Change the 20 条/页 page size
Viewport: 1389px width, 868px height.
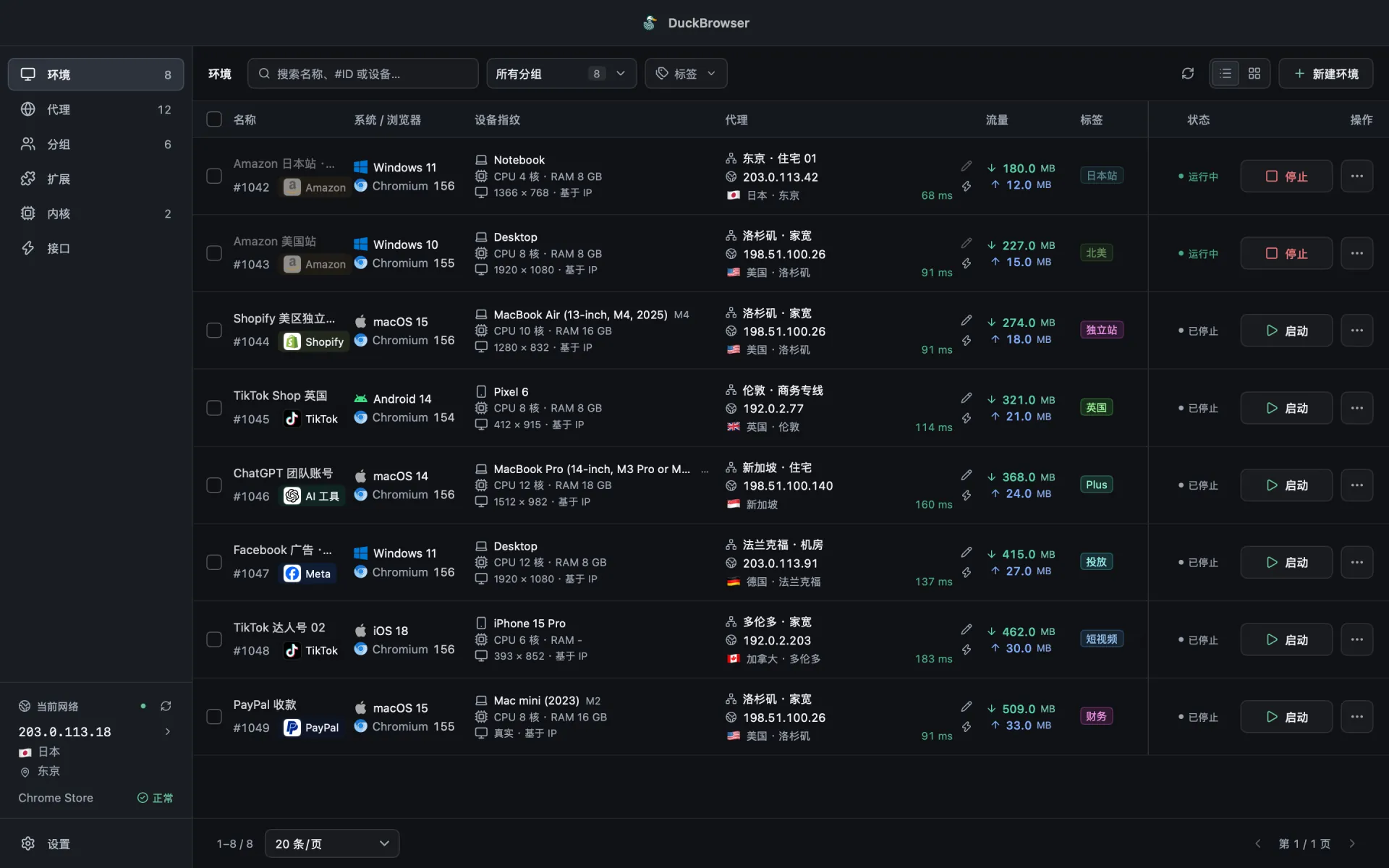tap(332, 843)
